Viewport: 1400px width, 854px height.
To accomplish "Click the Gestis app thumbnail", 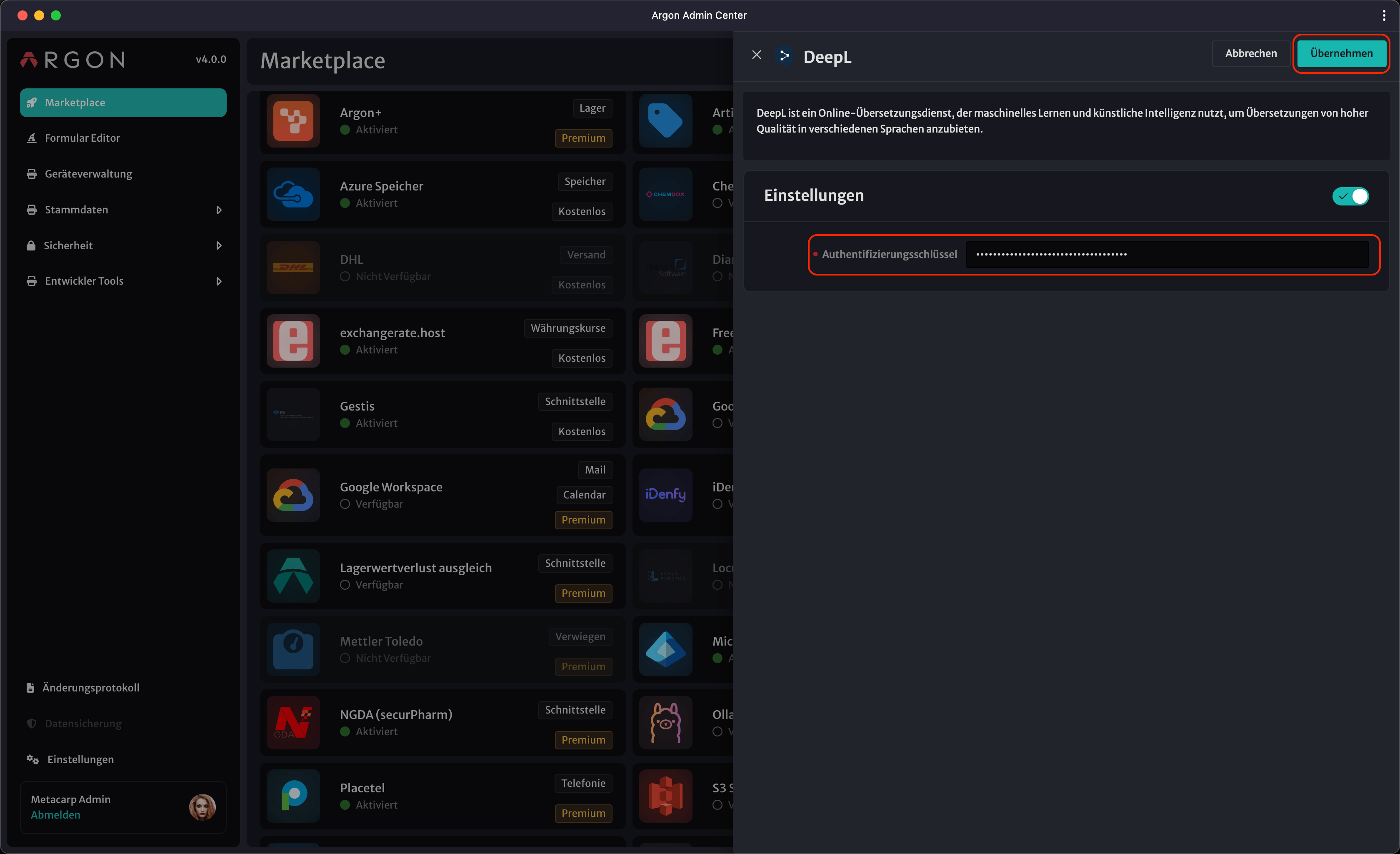I will 293,414.
